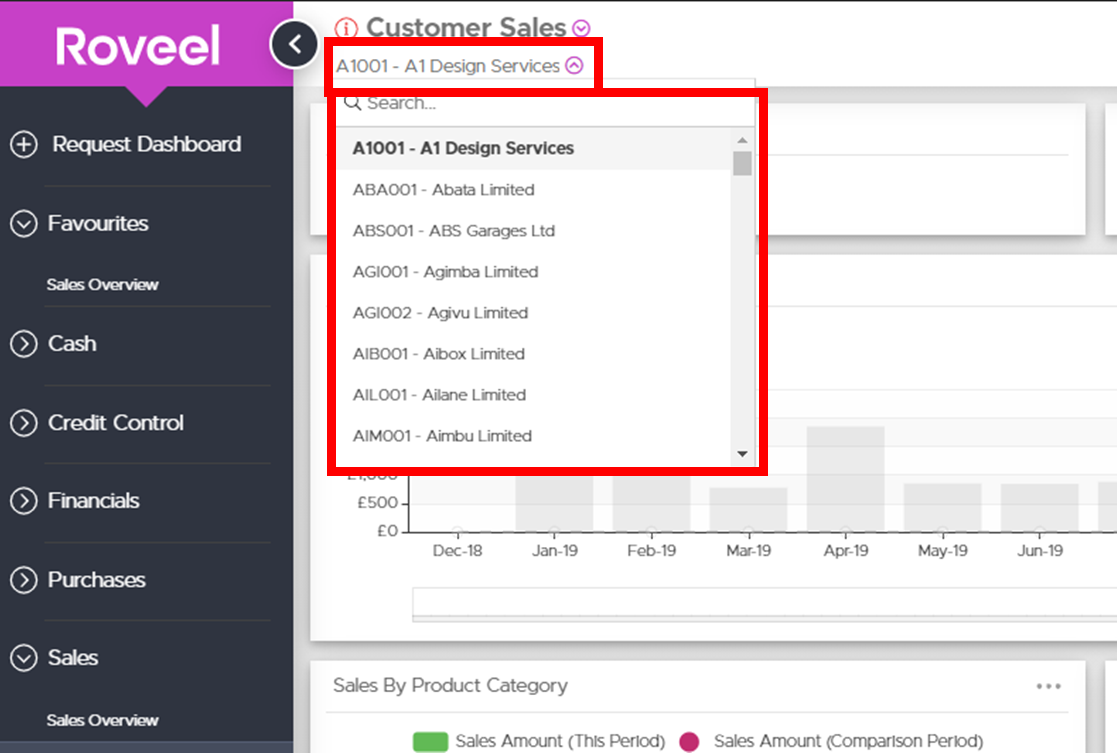Viewport: 1117px width, 753px height.
Task: Click the Customer Sales info icon
Action: click(x=346, y=28)
